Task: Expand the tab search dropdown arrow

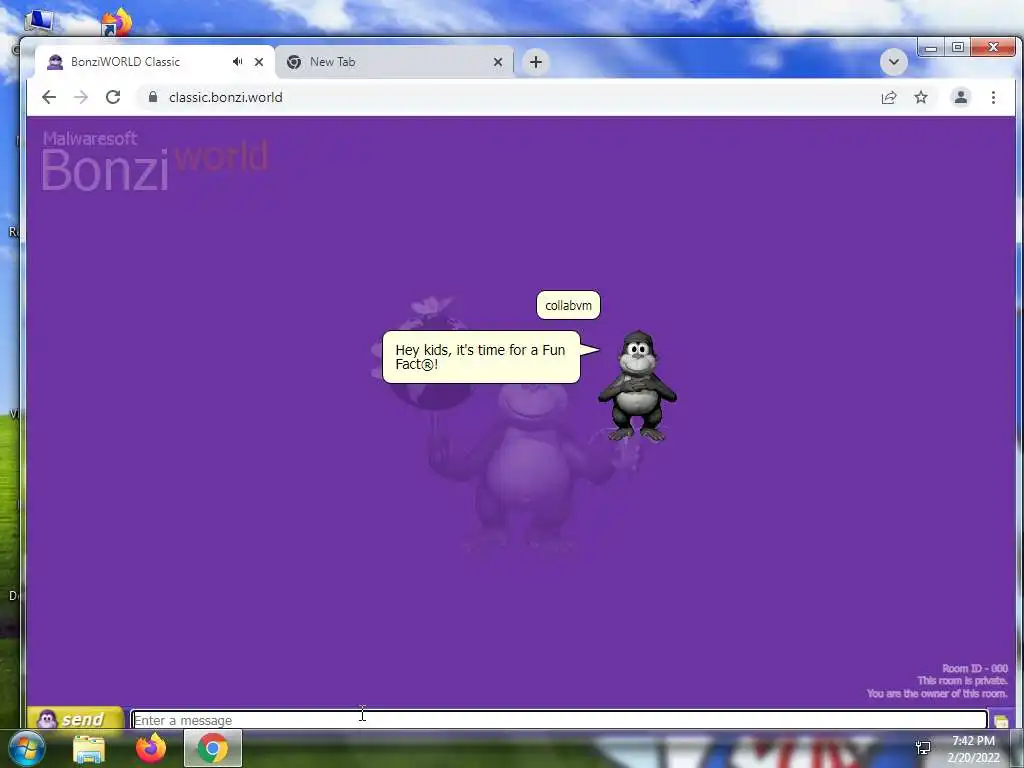Action: 893,62
